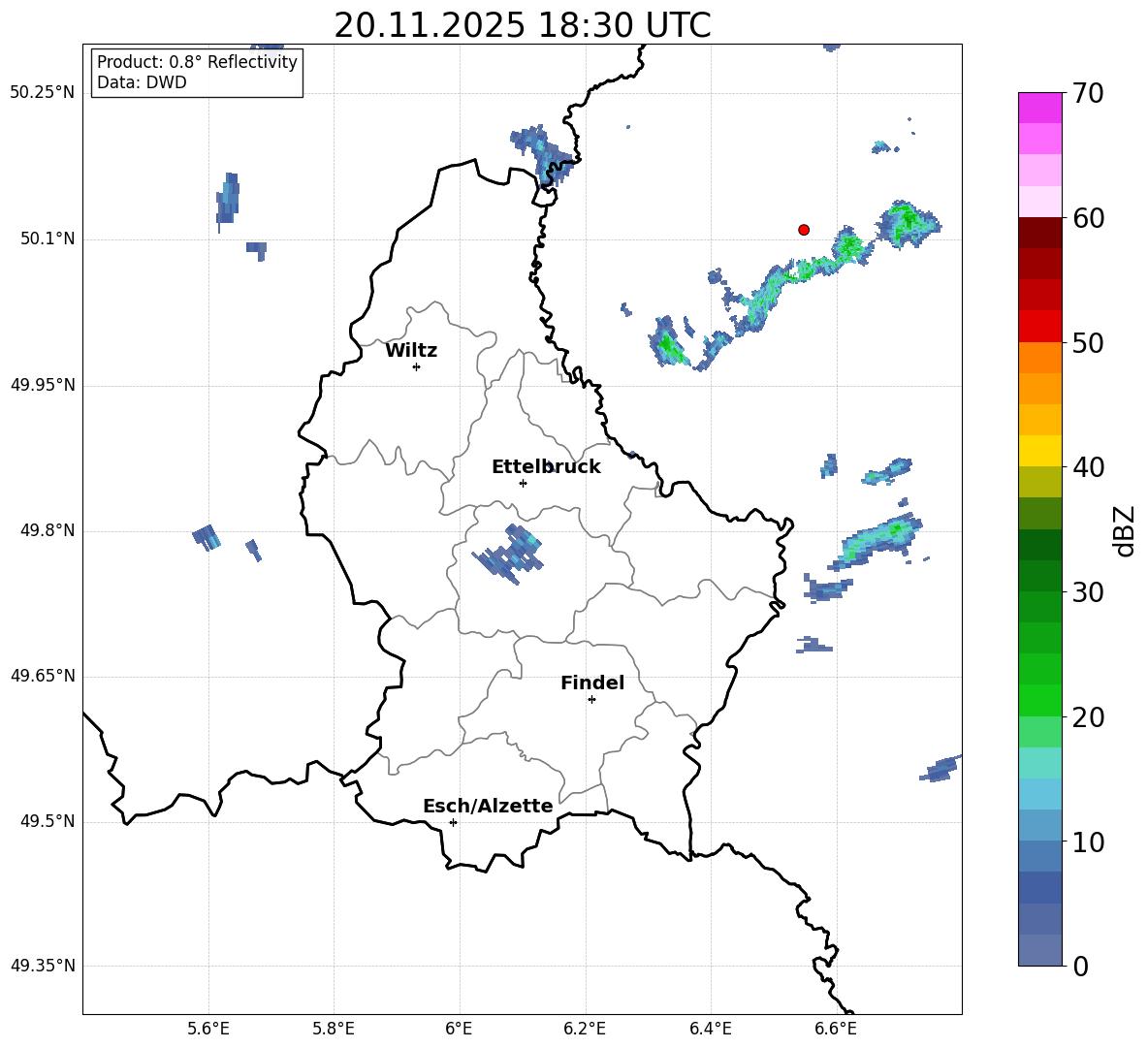Image resolution: width=1148 pixels, height=1048 pixels.
Task: Click the 49.95°N latitude label
Action: click(x=43, y=384)
